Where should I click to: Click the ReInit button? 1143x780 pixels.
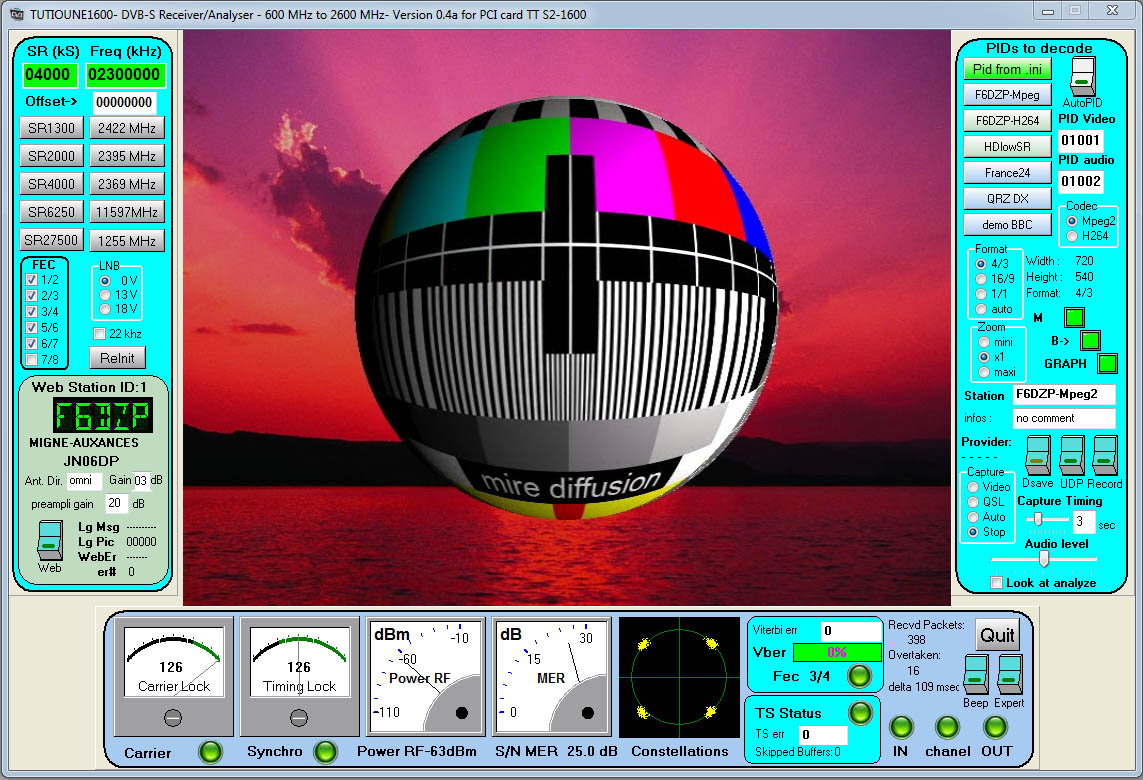(x=117, y=358)
